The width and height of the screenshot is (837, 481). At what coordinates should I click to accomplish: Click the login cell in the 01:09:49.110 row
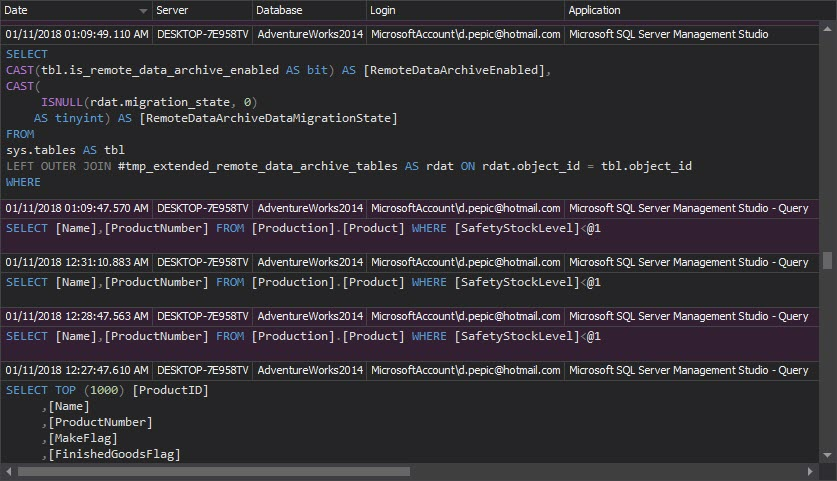coord(465,34)
